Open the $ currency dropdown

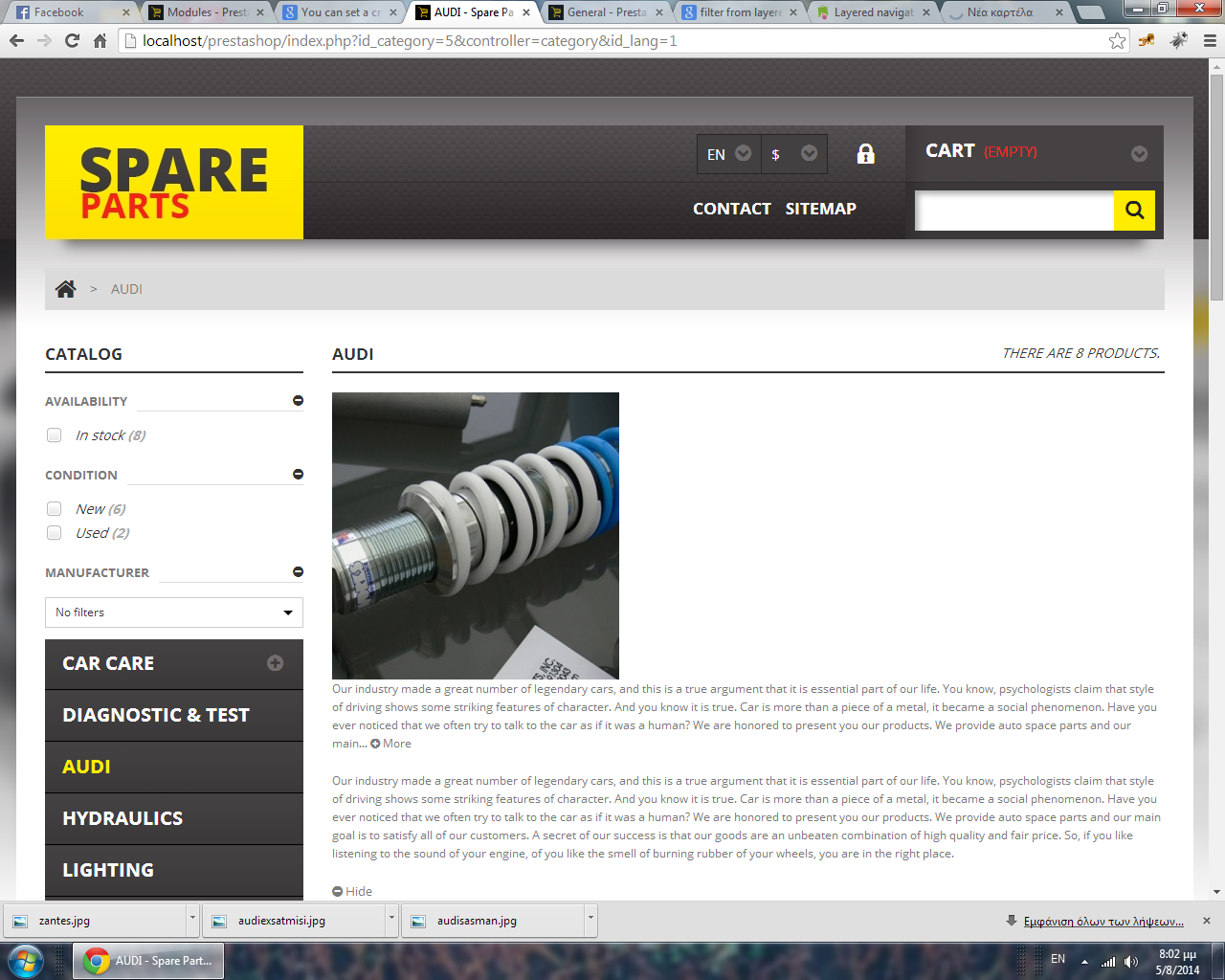[x=794, y=153]
